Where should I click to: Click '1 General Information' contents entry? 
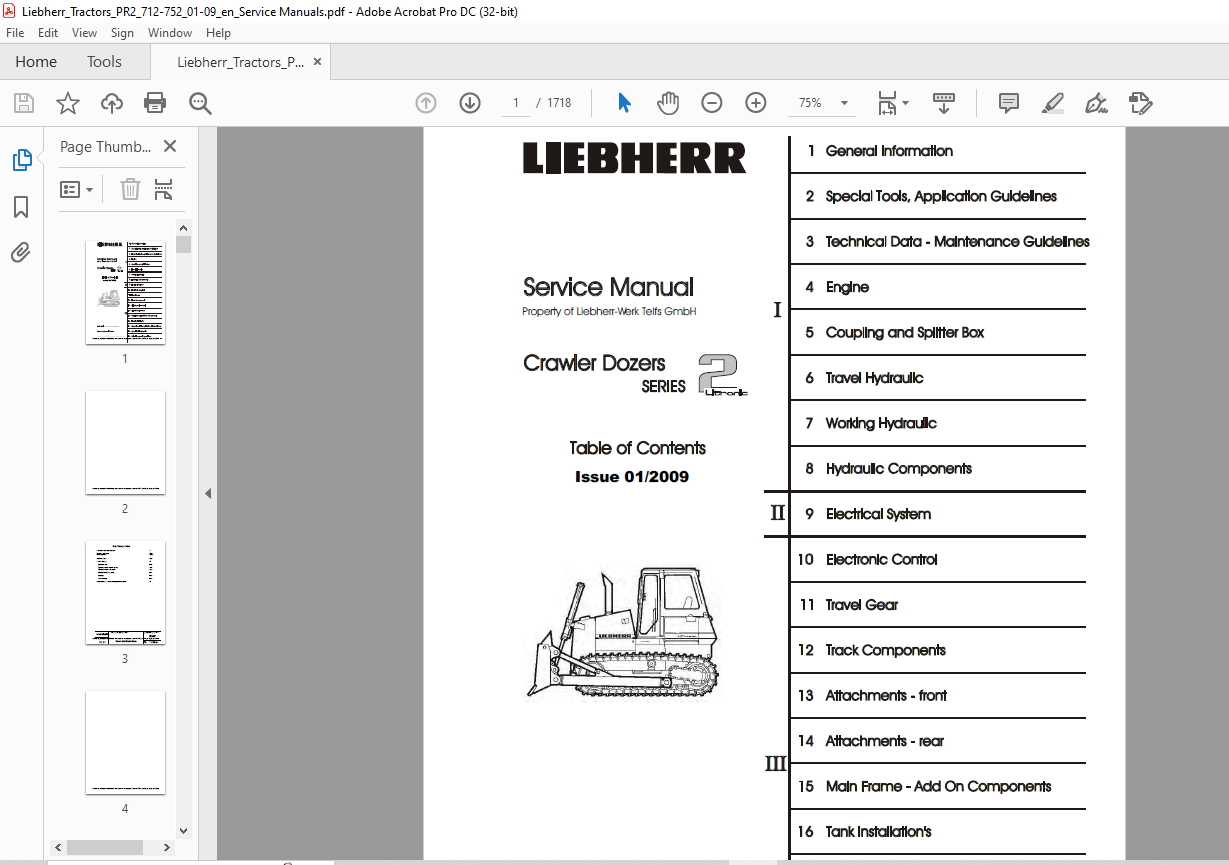pos(880,151)
